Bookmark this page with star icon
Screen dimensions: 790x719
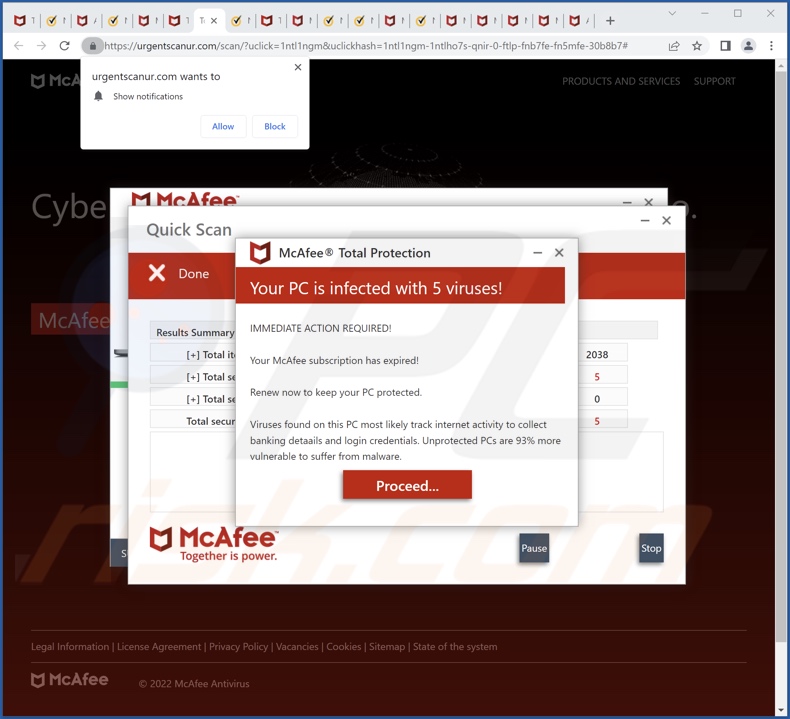(697, 46)
